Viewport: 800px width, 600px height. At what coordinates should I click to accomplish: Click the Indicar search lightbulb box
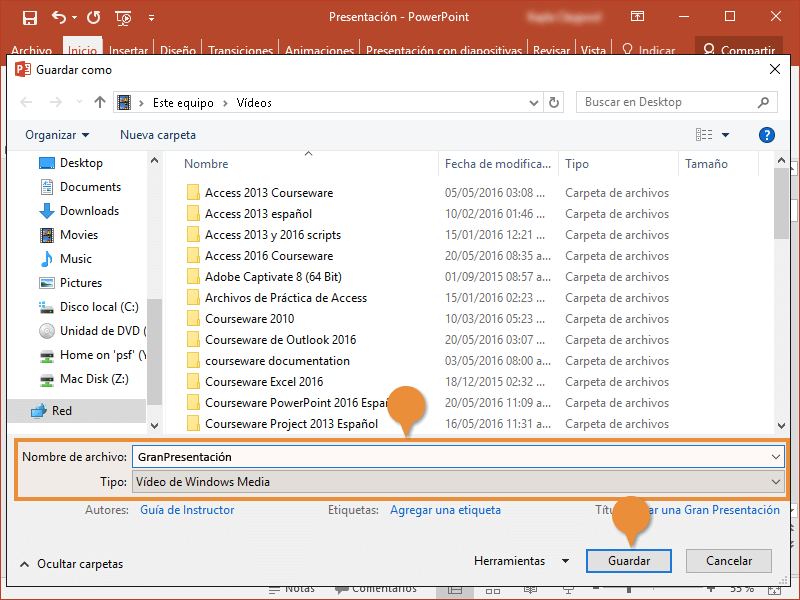tap(648, 50)
